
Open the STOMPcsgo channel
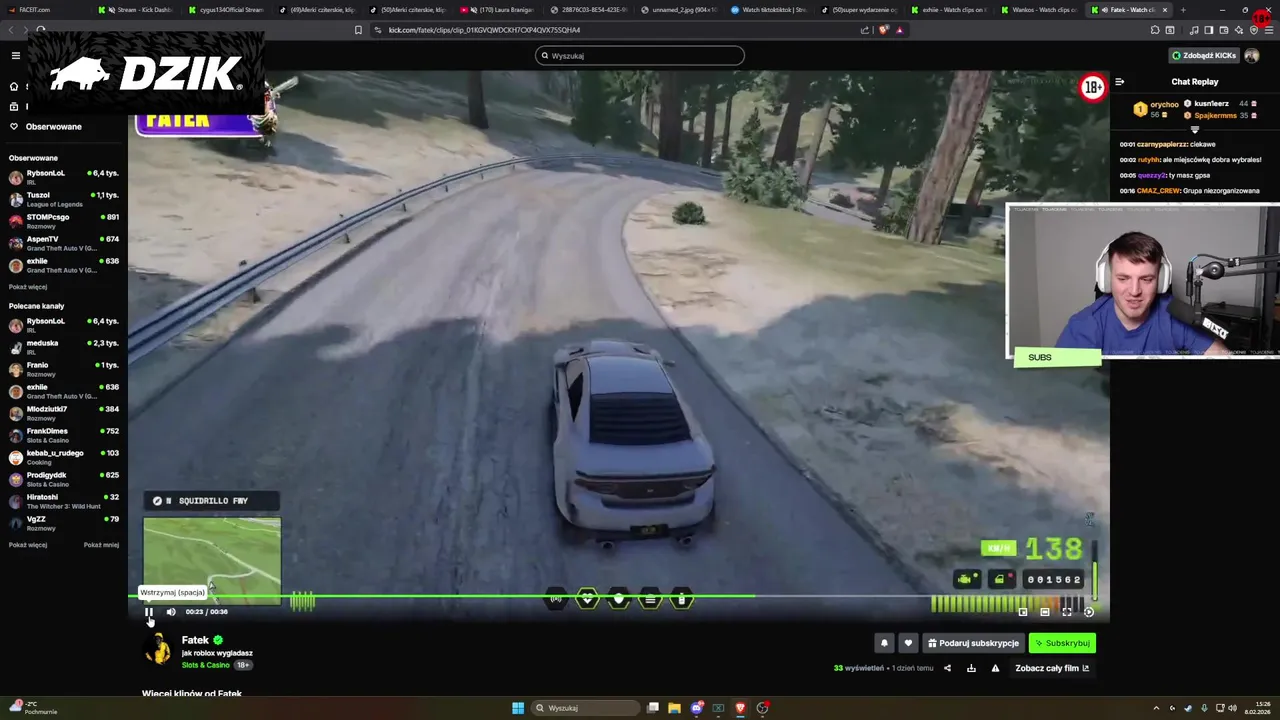[64, 222]
